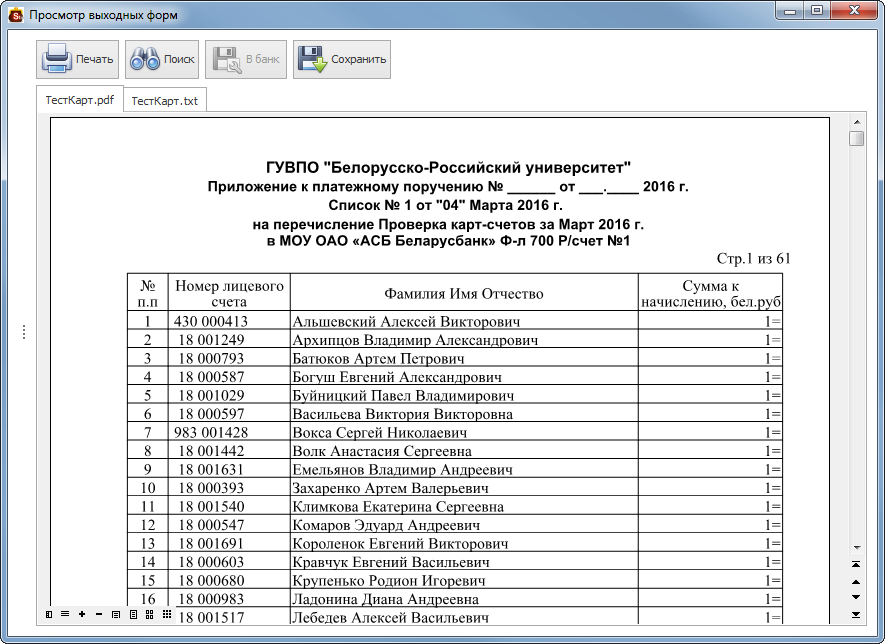This screenshot has width=885, height=644.
Task: Click the scrollbar down arrow
Action: pyautogui.click(x=857, y=547)
